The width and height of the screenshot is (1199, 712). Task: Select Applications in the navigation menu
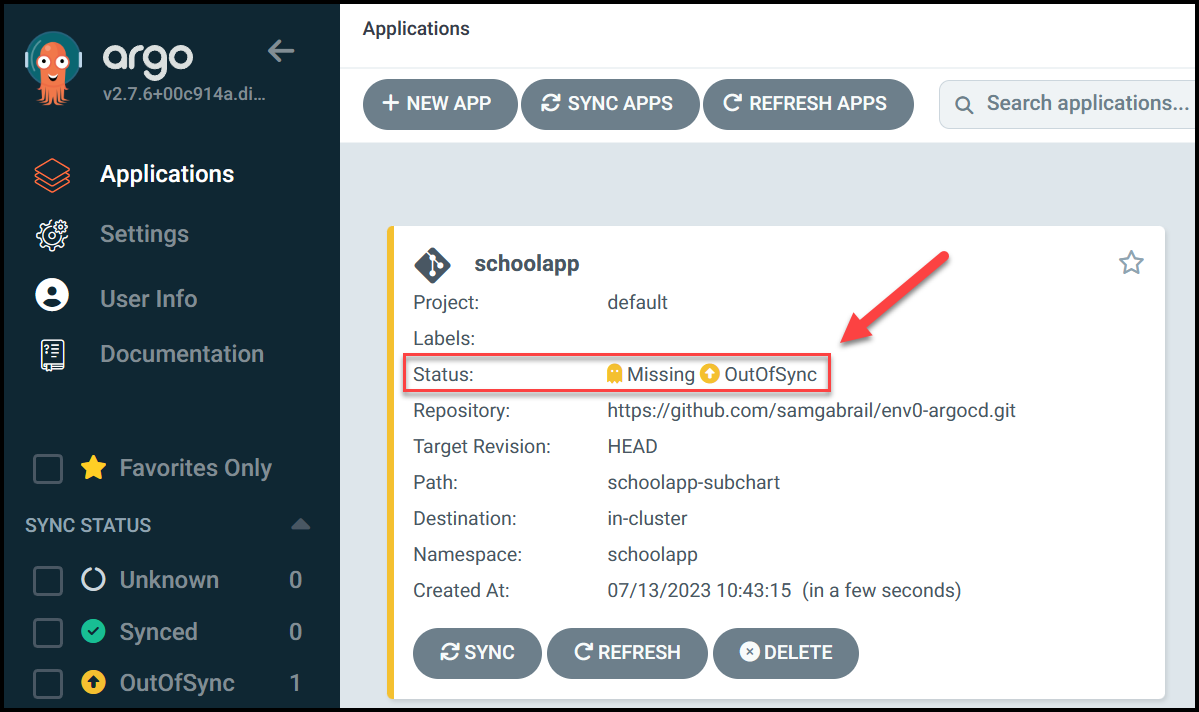(x=166, y=174)
